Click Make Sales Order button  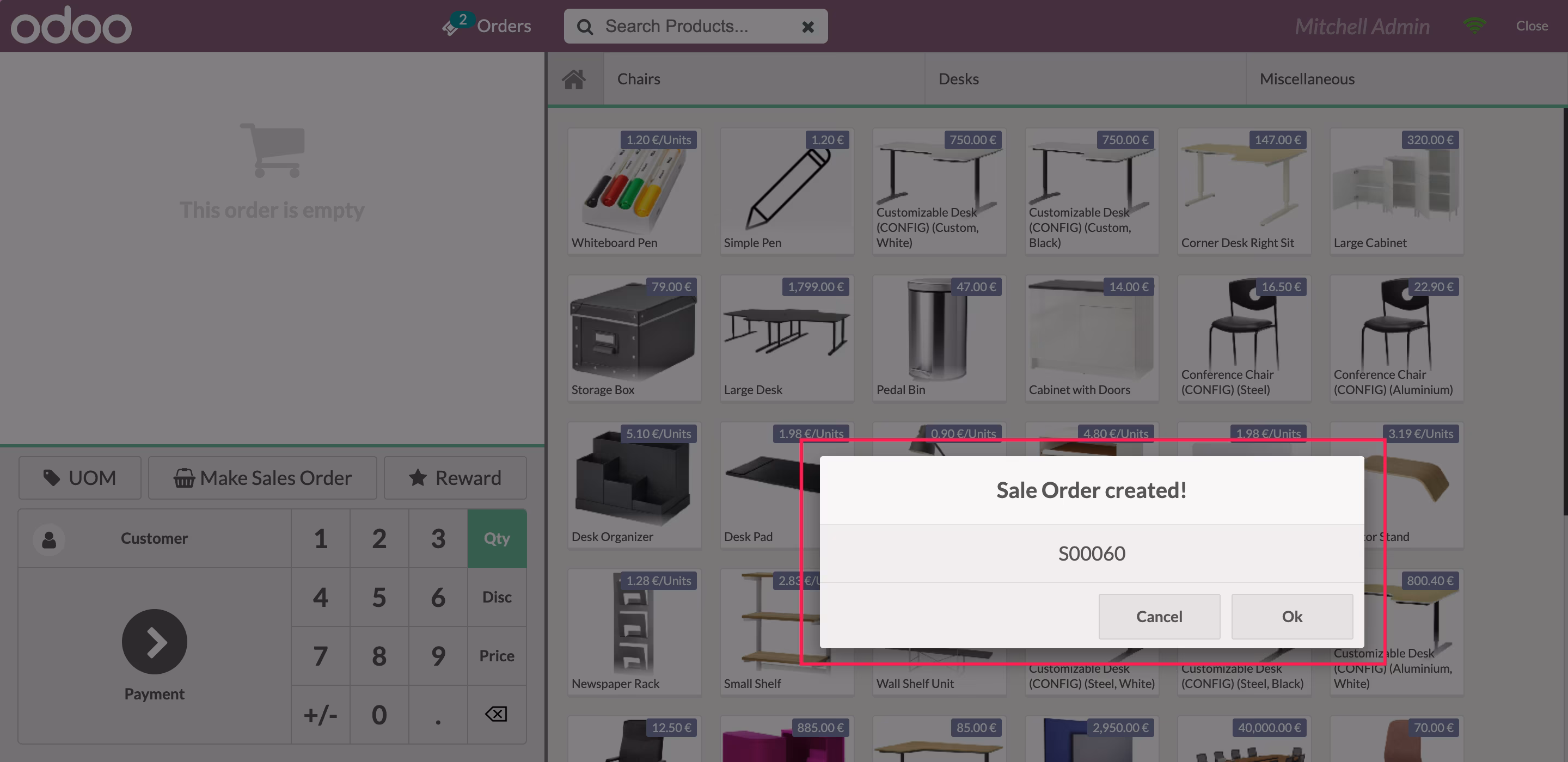pos(262,478)
